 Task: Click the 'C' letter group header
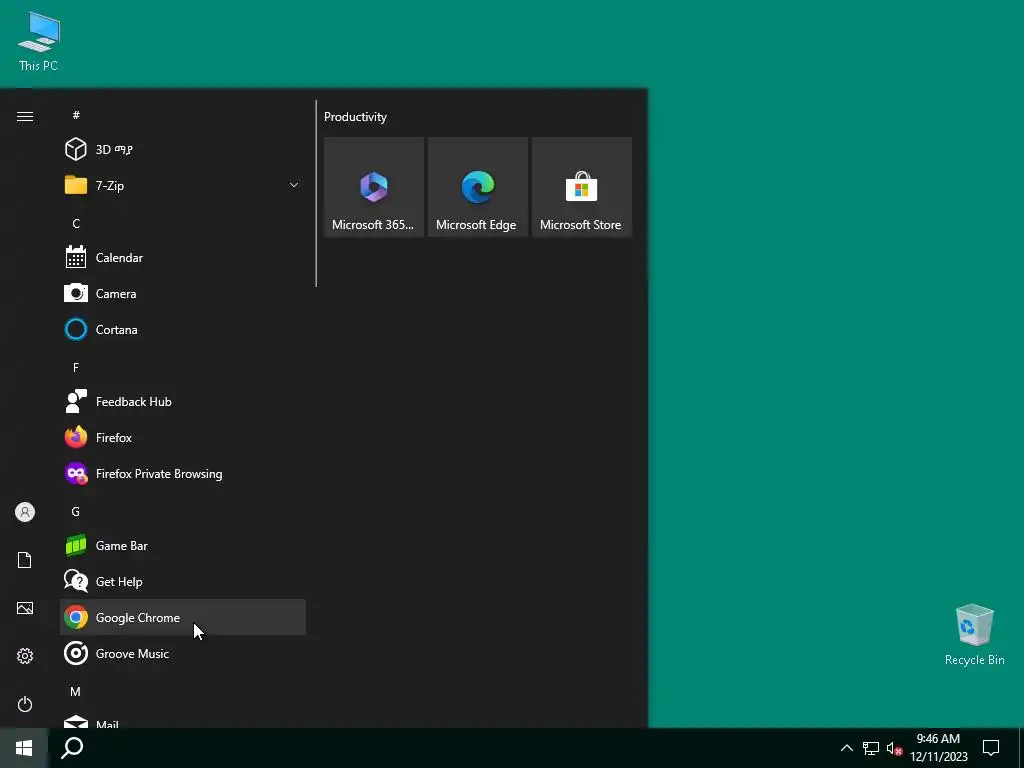click(76, 223)
